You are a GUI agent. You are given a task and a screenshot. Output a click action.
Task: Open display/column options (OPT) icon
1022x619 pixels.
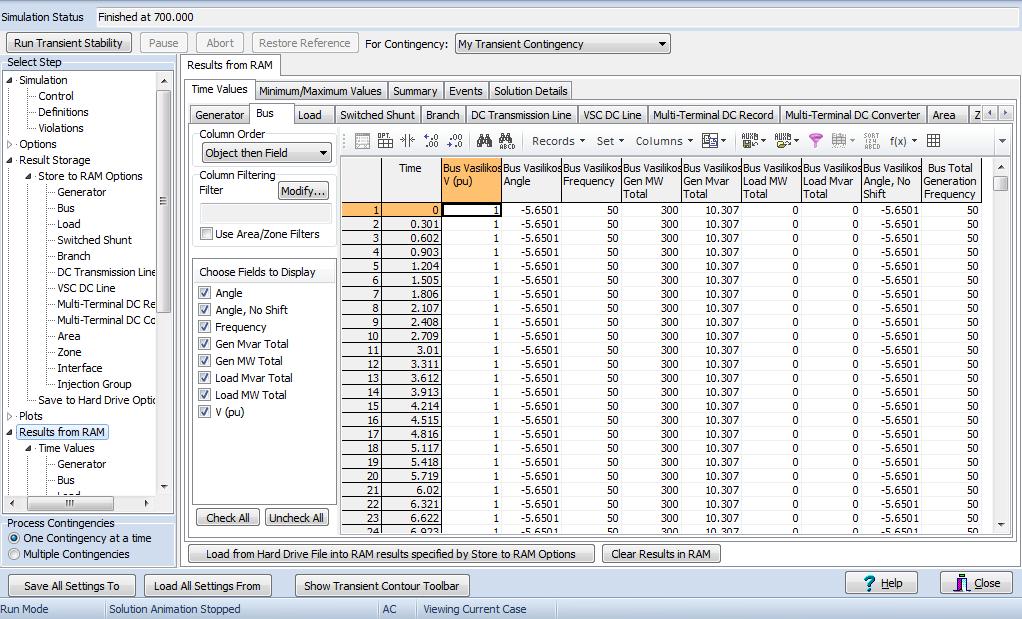385,141
